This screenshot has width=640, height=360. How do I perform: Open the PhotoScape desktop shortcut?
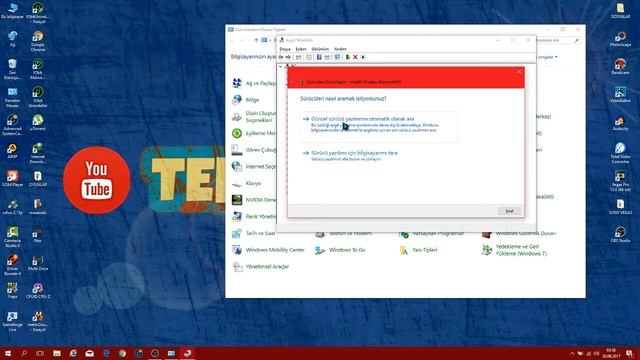(x=620, y=39)
